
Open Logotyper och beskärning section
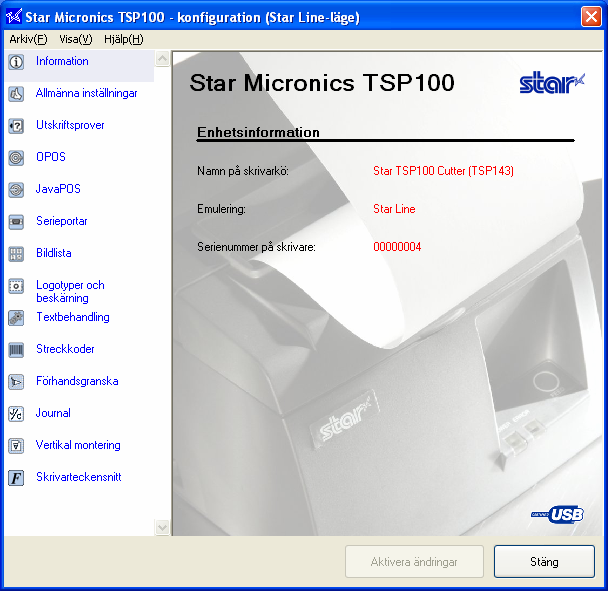(x=70, y=291)
